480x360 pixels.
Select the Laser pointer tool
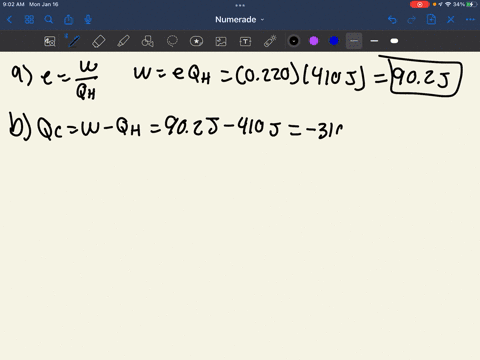pos(270,41)
